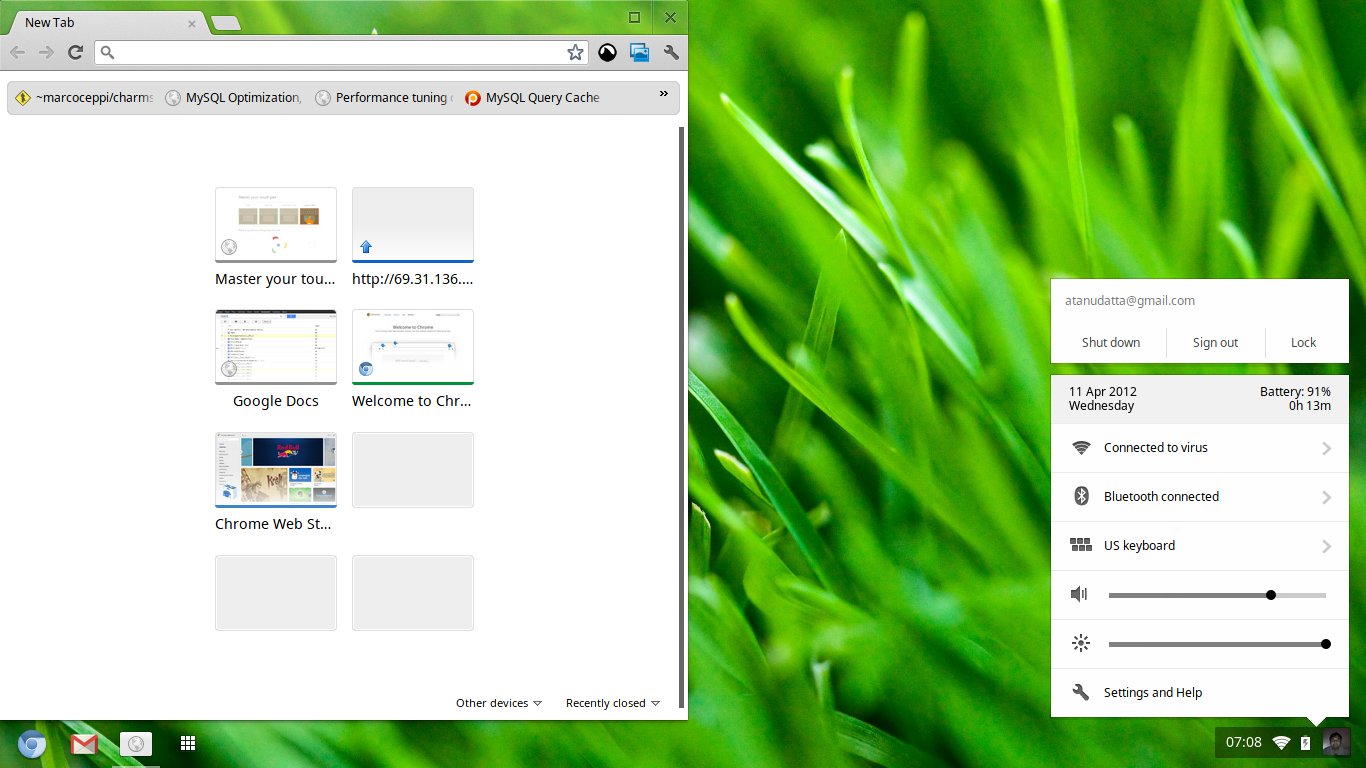The image size is (1366, 768).
Task: Open the apps grid launcher
Action: pos(187,743)
